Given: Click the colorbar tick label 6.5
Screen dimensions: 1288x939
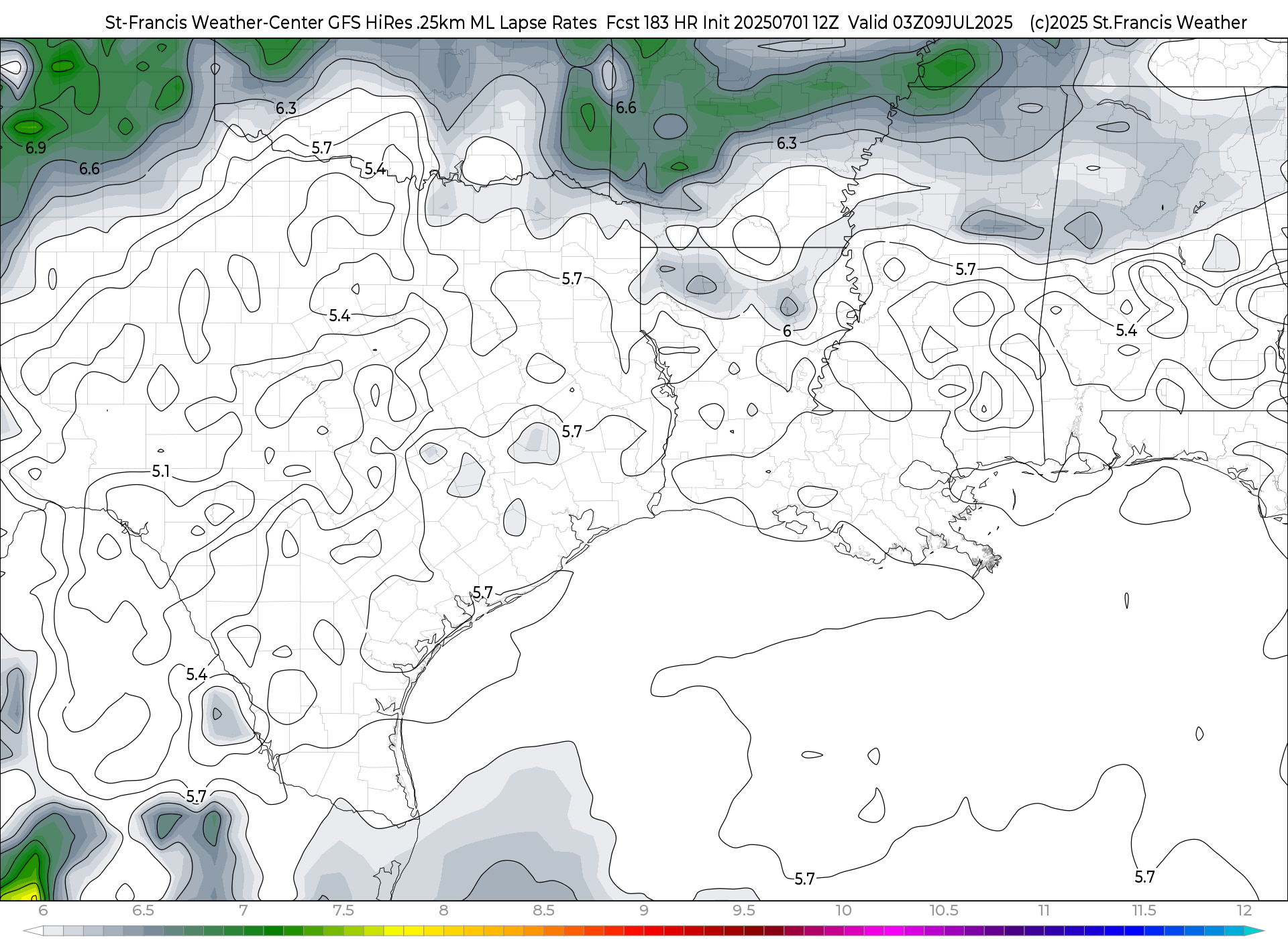Looking at the screenshot, I should point(143,911).
